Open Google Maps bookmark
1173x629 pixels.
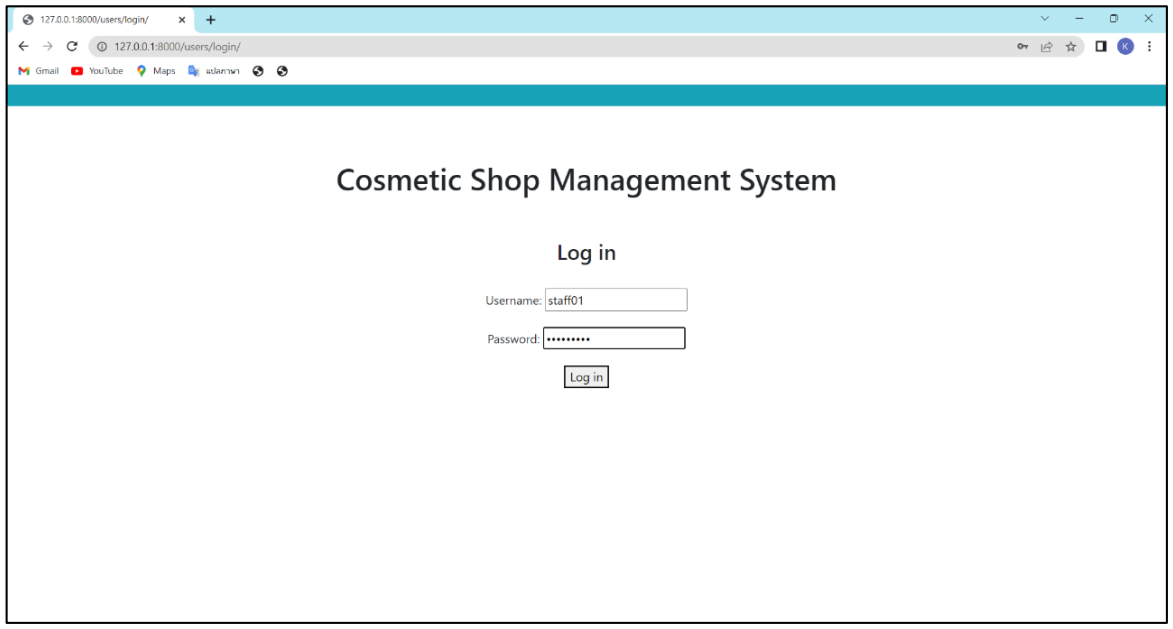pos(156,71)
